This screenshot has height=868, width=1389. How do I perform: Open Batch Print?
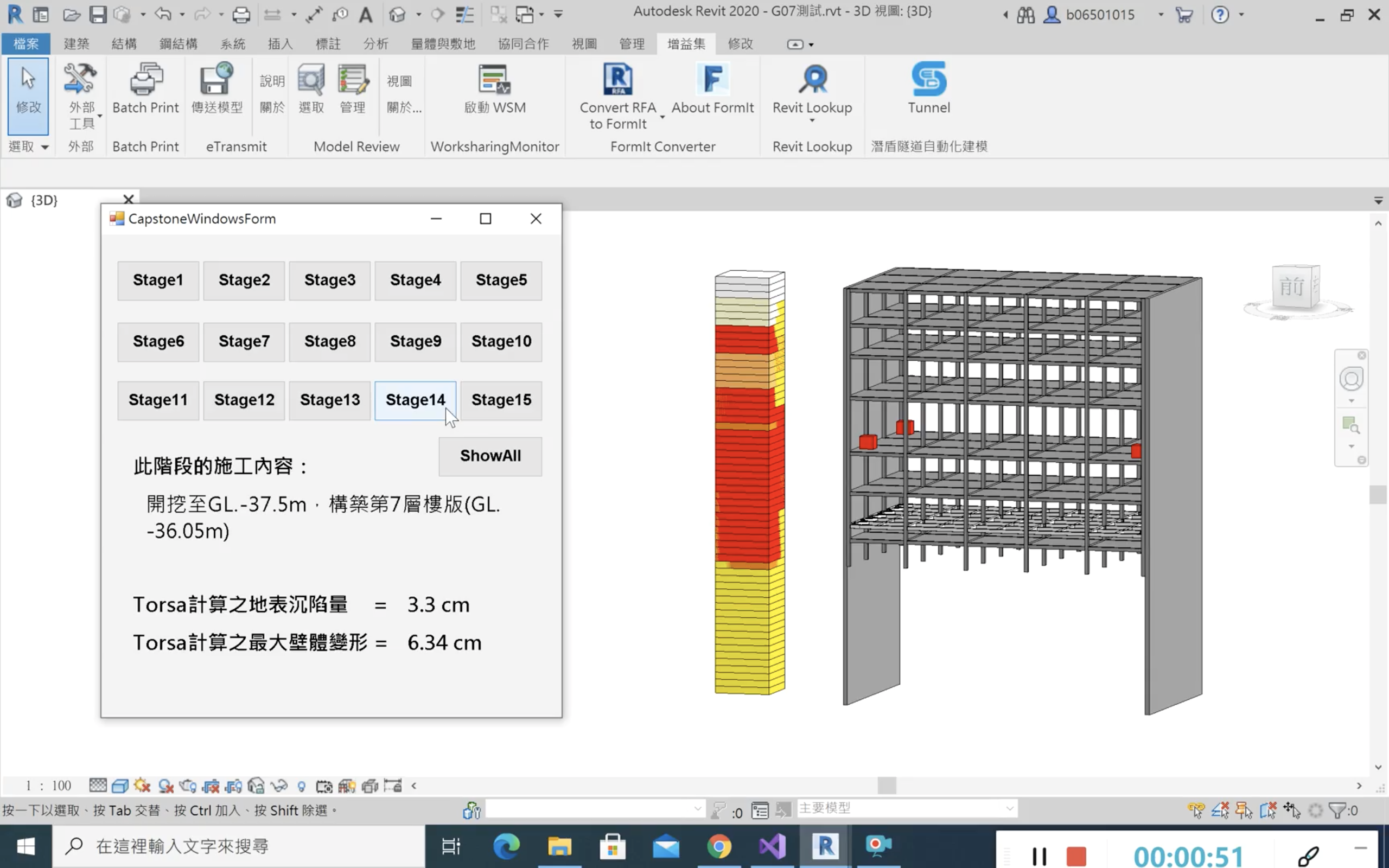click(x=145, y=89)
